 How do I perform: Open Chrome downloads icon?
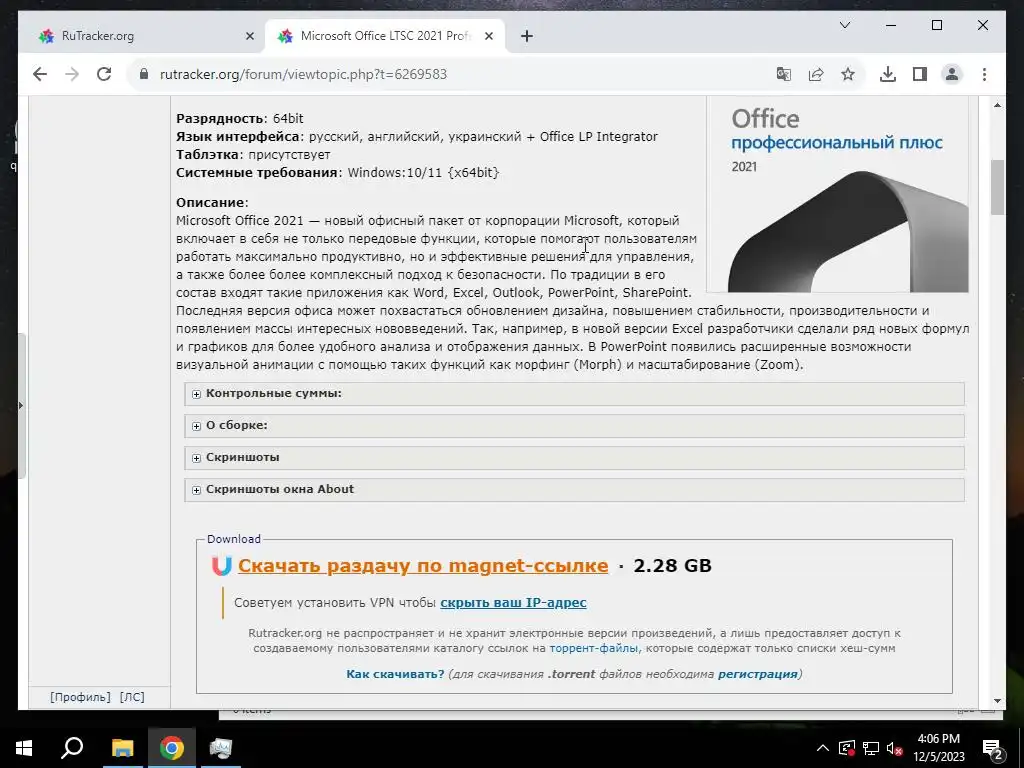click(x=888, y=74)
